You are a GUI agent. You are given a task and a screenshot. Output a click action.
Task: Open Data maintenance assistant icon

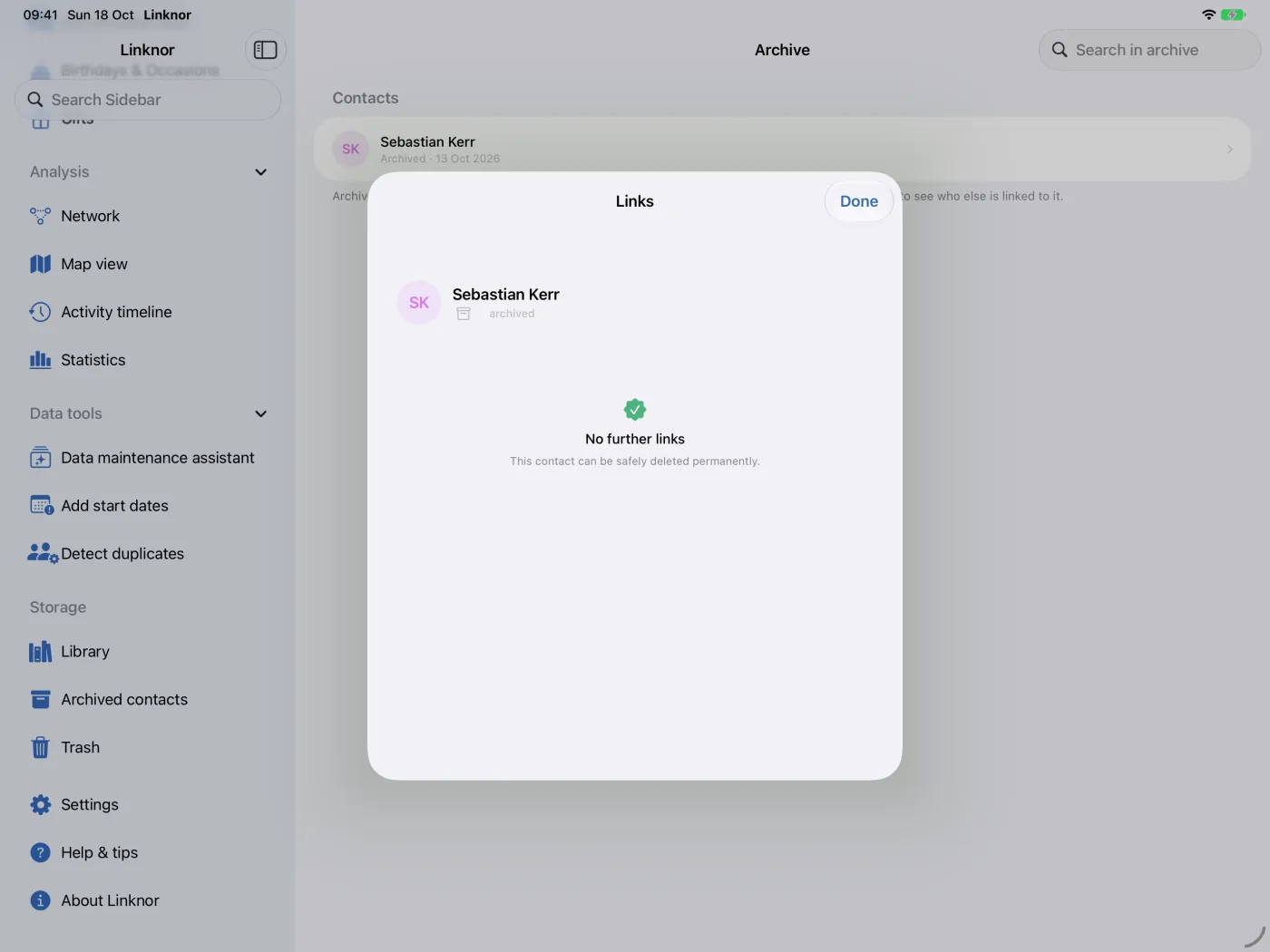click(40, 458)
